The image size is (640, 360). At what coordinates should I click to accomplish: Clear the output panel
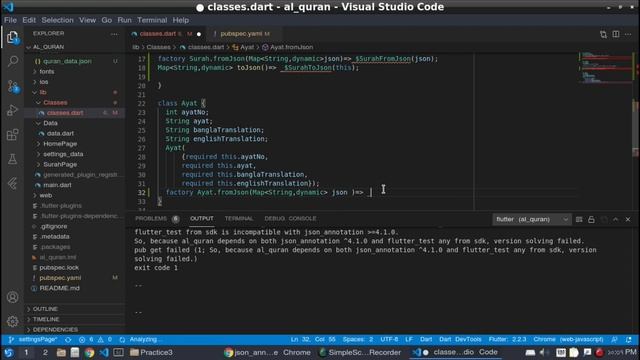click(579, 220)
